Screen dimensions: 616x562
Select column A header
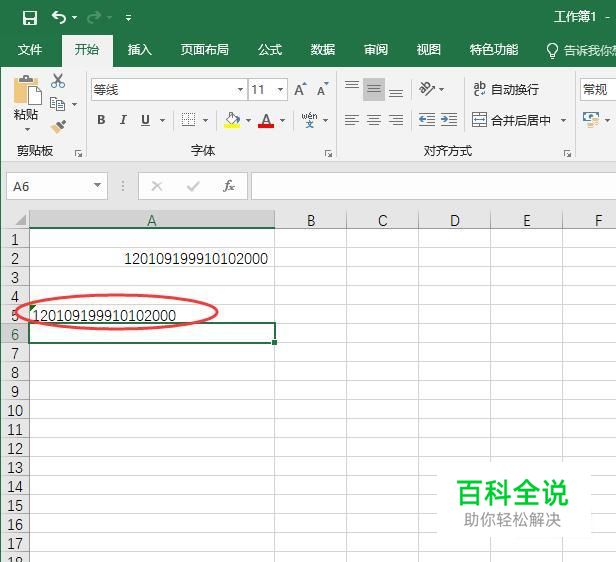coord(152,220)
